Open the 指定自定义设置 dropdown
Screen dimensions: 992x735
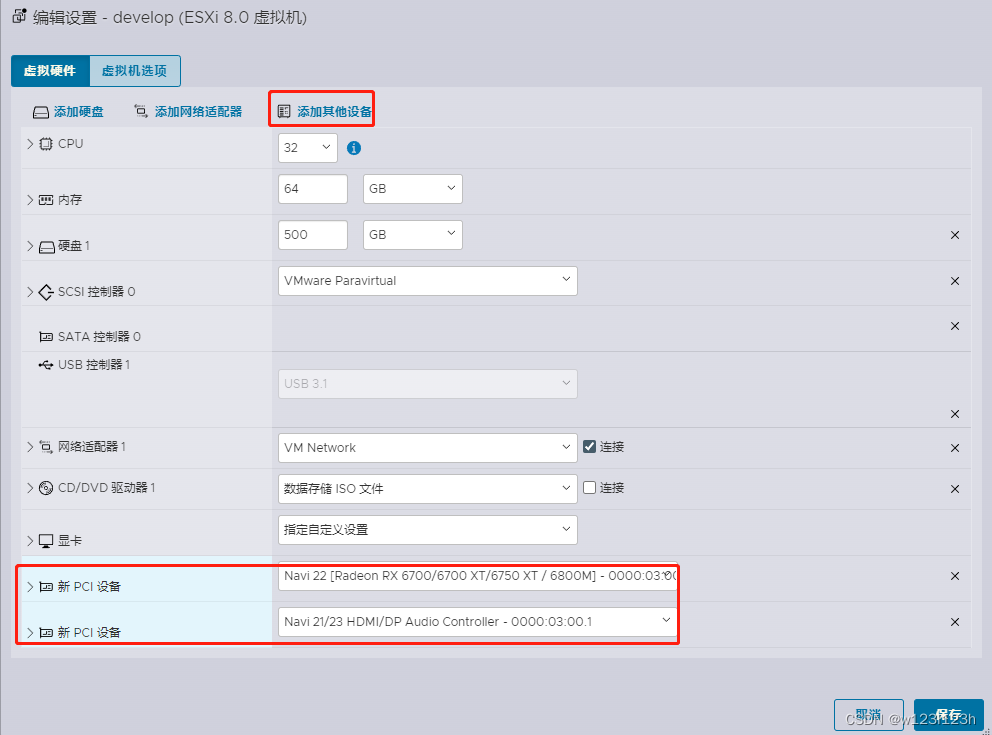(428, 530)
